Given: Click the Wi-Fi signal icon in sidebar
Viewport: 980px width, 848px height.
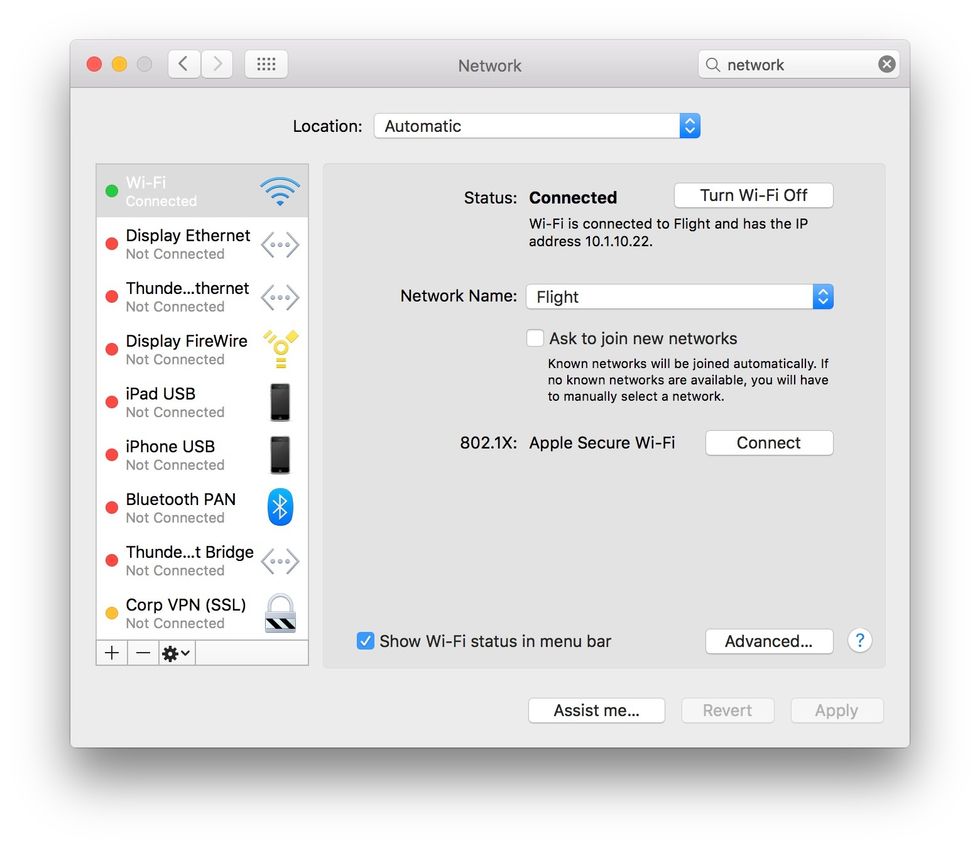Looking at the screenshot, I should tap(279, 191).
